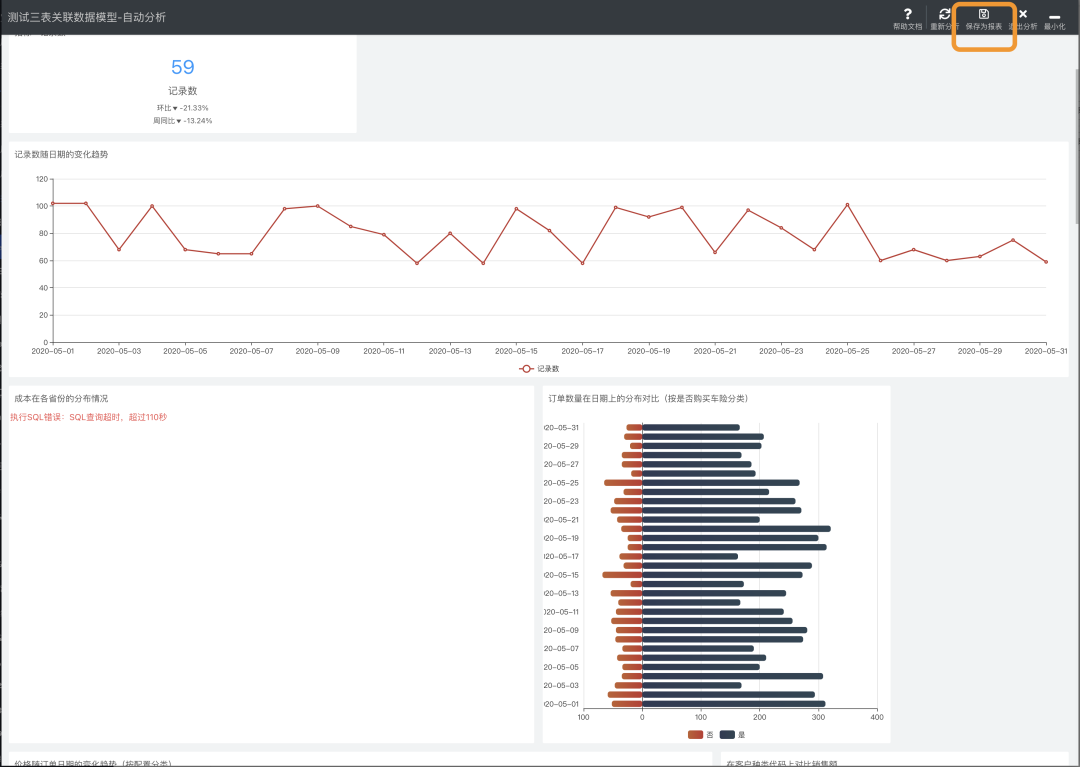The height and width of the screenshot is (767, 1080).
Task: Click the KPI value 59
Action: pos(183,67)
